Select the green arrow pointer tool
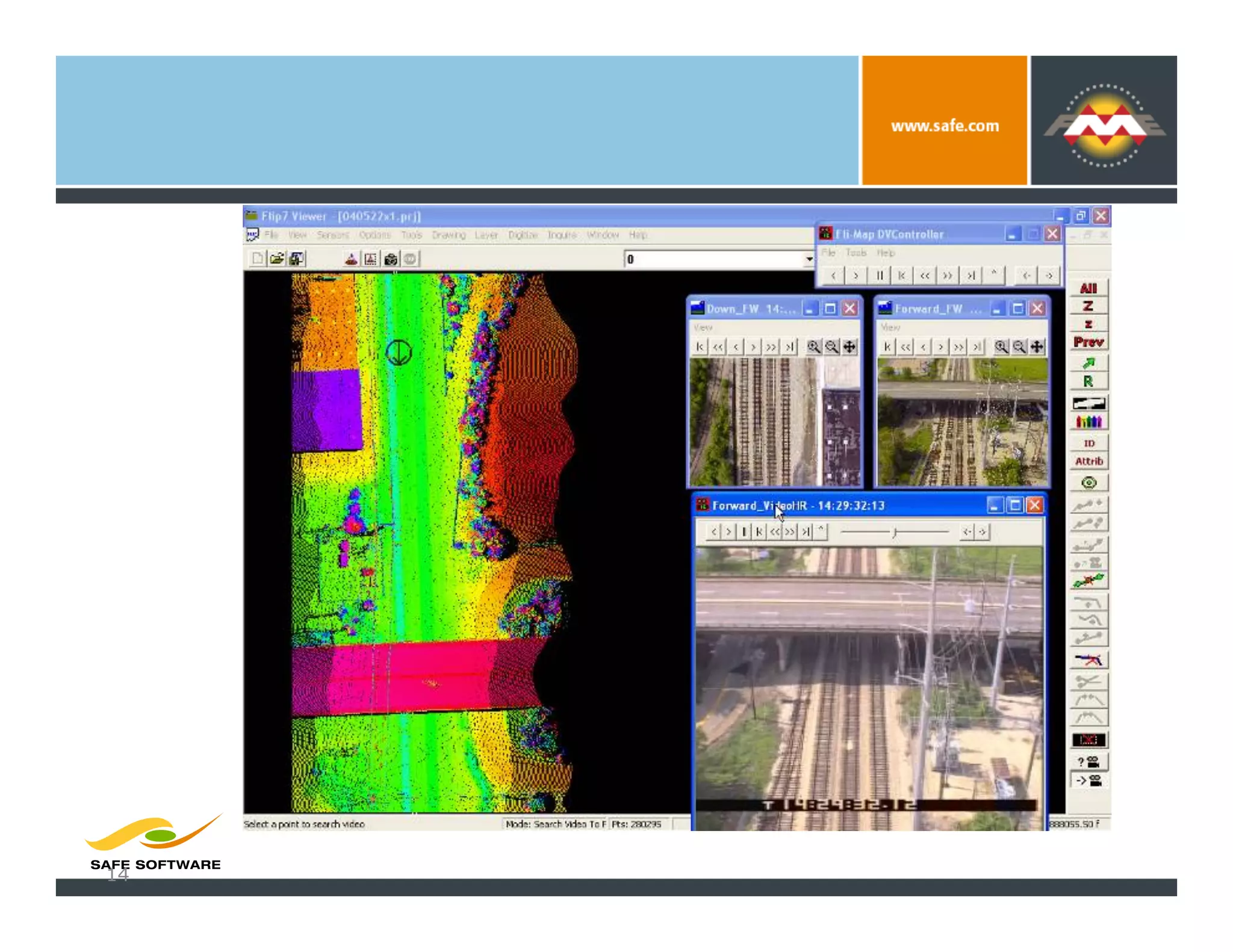Viewport: 1233px width, 952px height. 1088,363
